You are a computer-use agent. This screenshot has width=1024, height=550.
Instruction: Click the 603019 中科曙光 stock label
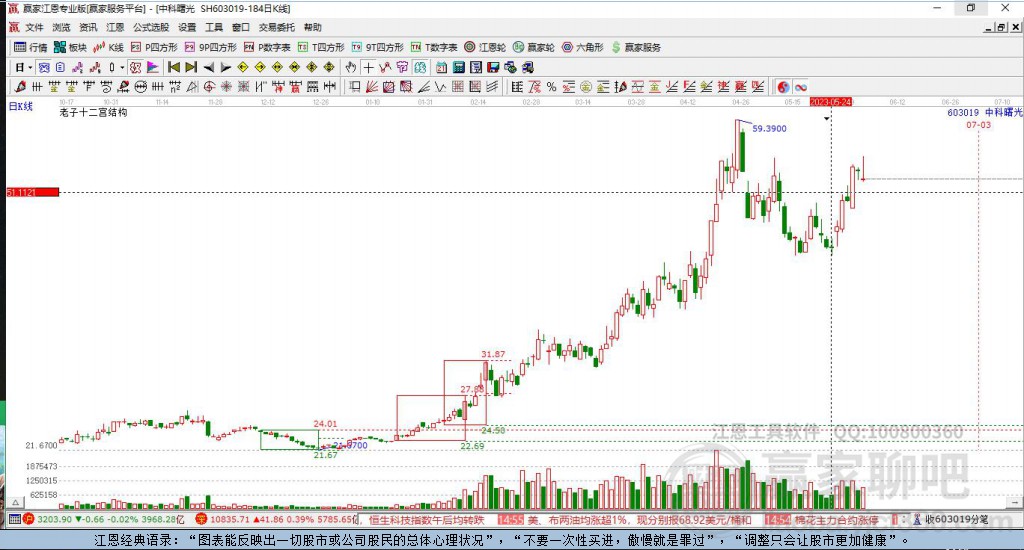tap(985, 112)
